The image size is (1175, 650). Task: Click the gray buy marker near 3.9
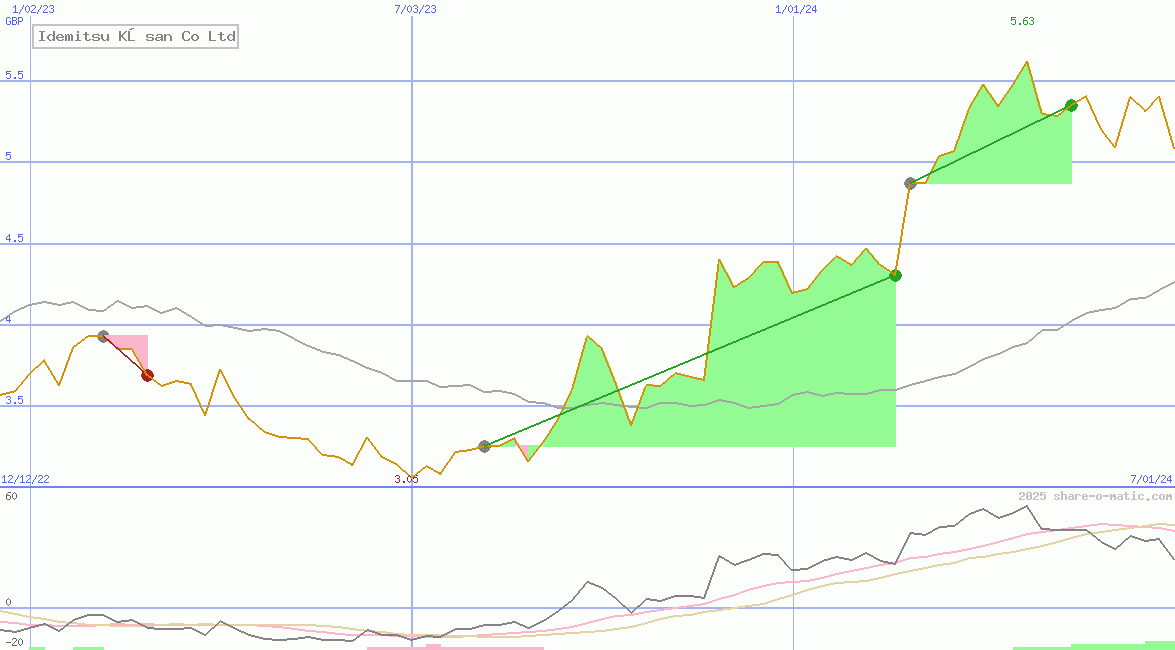click(103, 337)
